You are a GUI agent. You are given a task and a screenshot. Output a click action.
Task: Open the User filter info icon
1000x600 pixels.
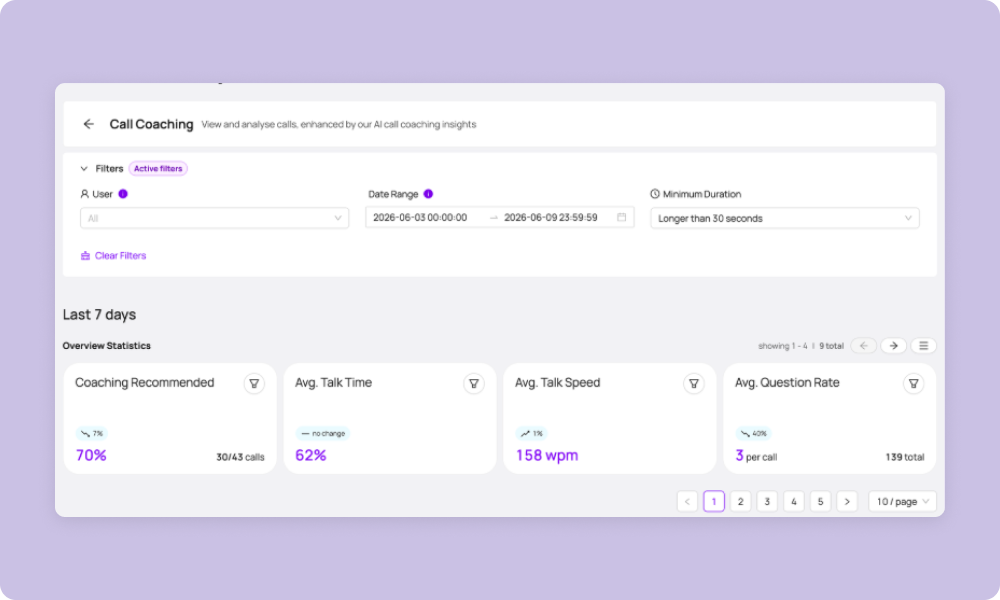[x=123, y=194]
